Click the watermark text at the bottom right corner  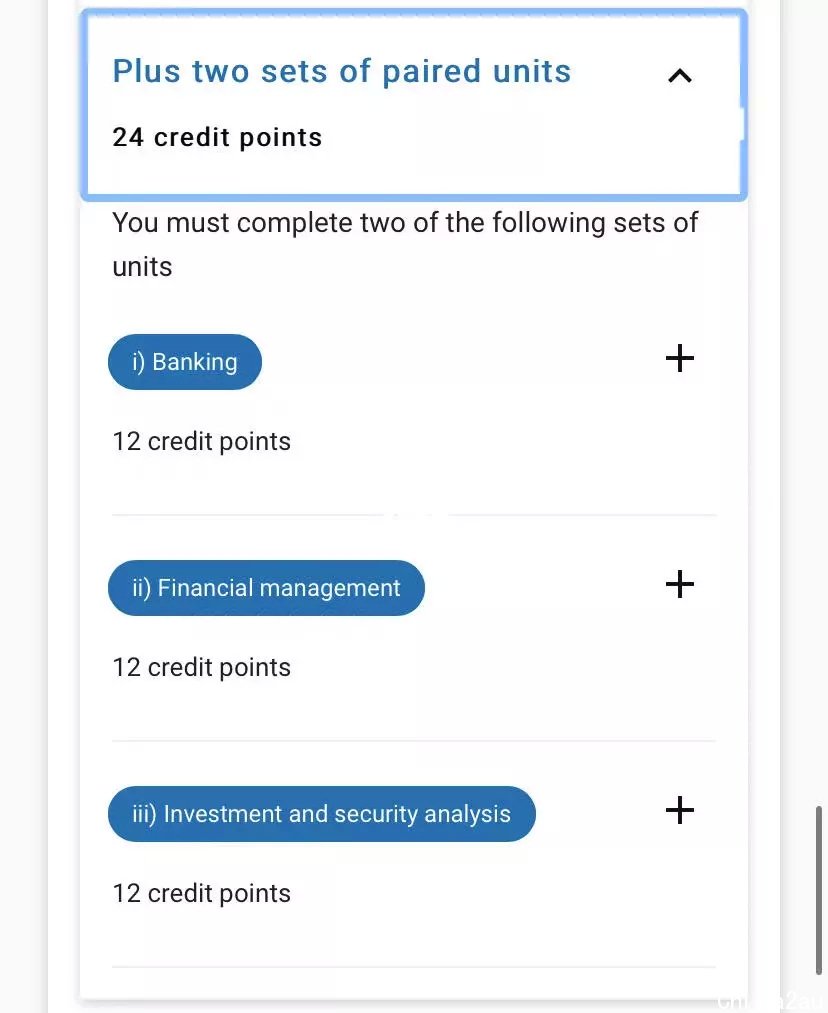pyautogui.click(x=772, y=1001)
